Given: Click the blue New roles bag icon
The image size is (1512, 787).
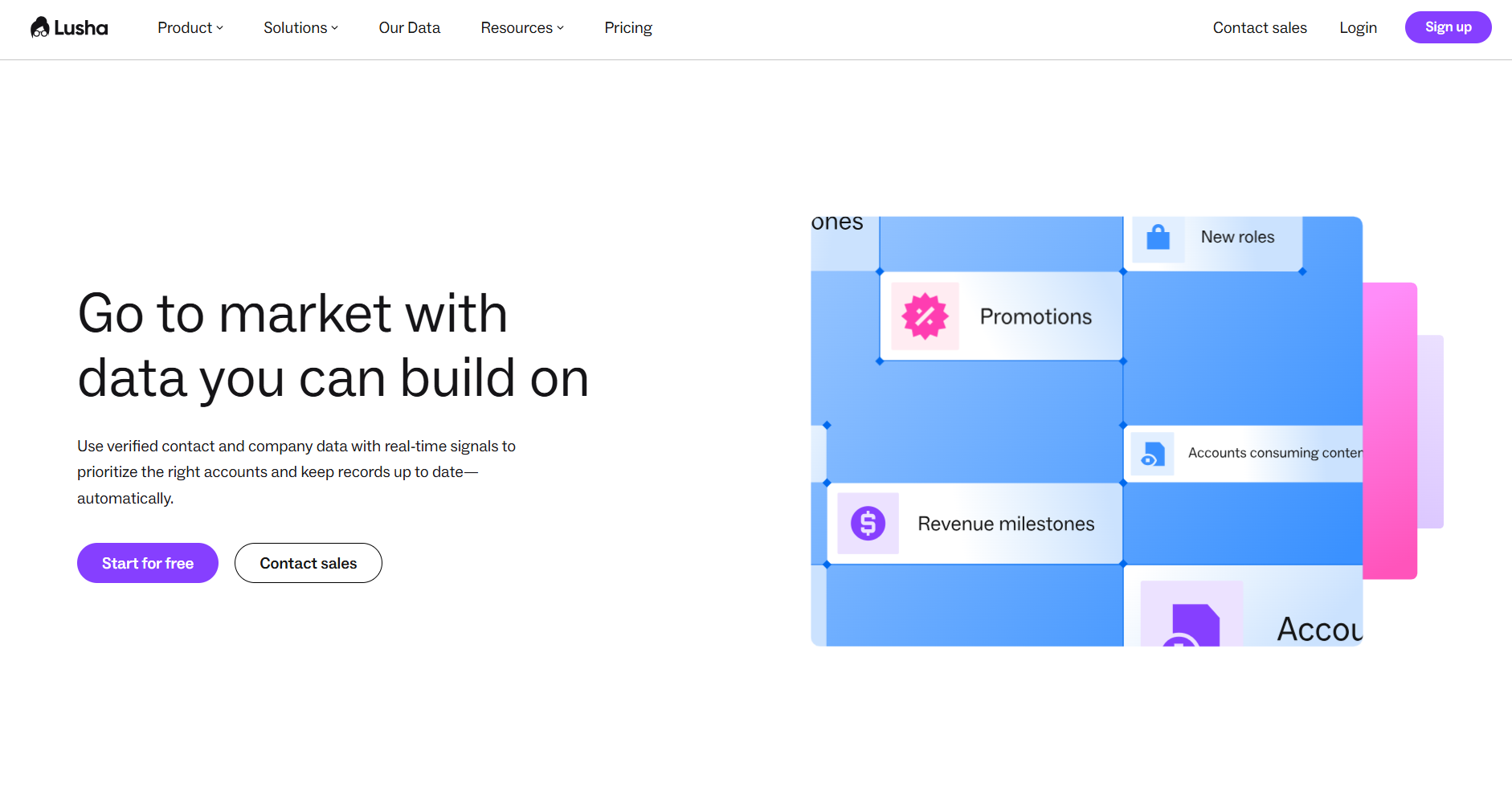Looking at the screenshot, I should (x=1158, y=238).
